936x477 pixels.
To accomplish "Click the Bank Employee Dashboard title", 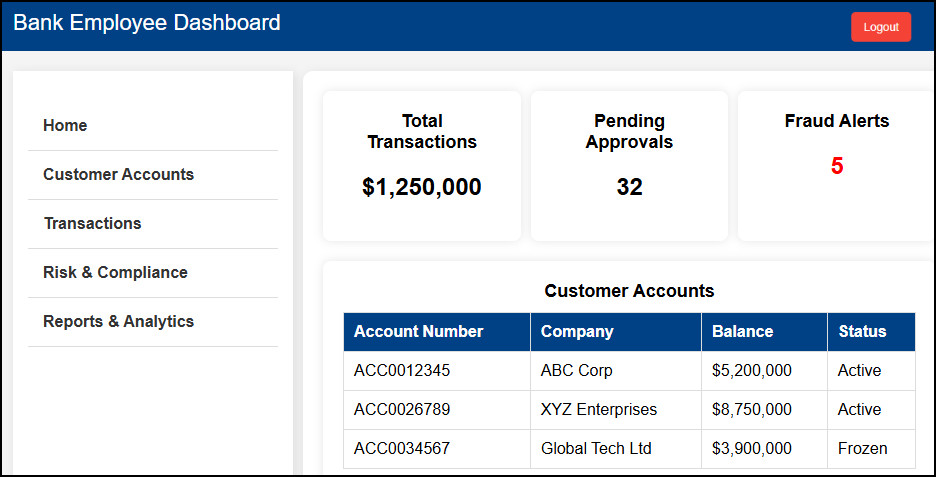I will tap(147, 23).
